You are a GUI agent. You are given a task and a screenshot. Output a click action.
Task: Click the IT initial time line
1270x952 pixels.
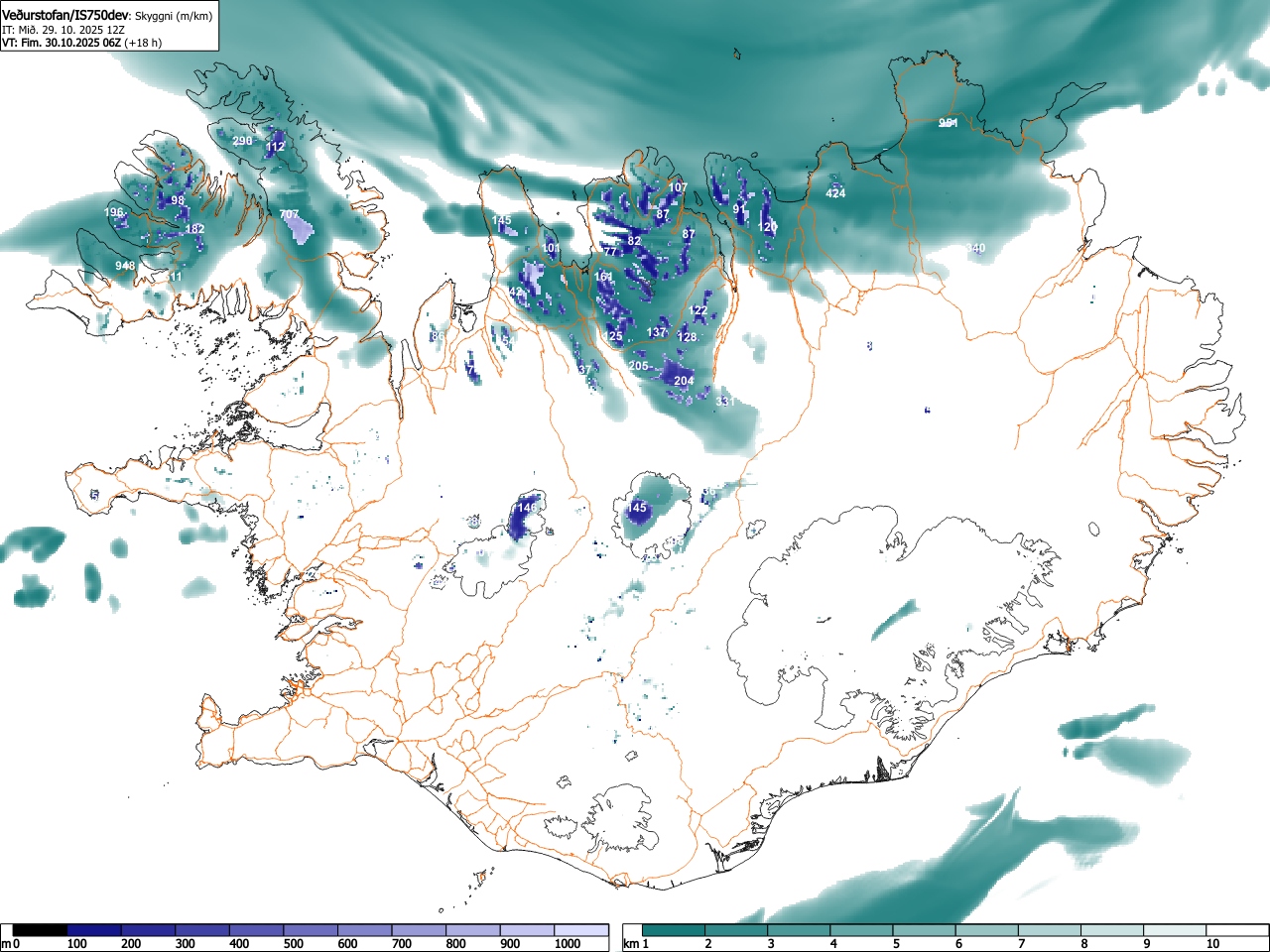click(63, 30)
